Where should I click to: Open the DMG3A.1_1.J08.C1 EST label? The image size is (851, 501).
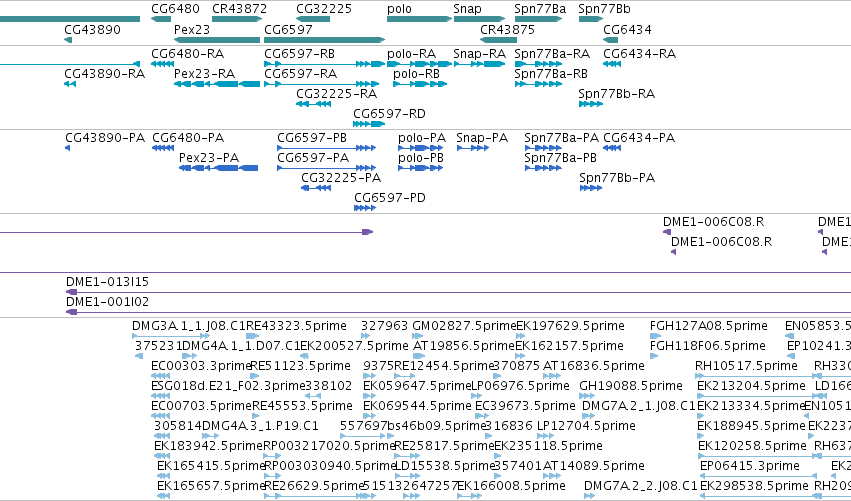[x=189, y=326]
